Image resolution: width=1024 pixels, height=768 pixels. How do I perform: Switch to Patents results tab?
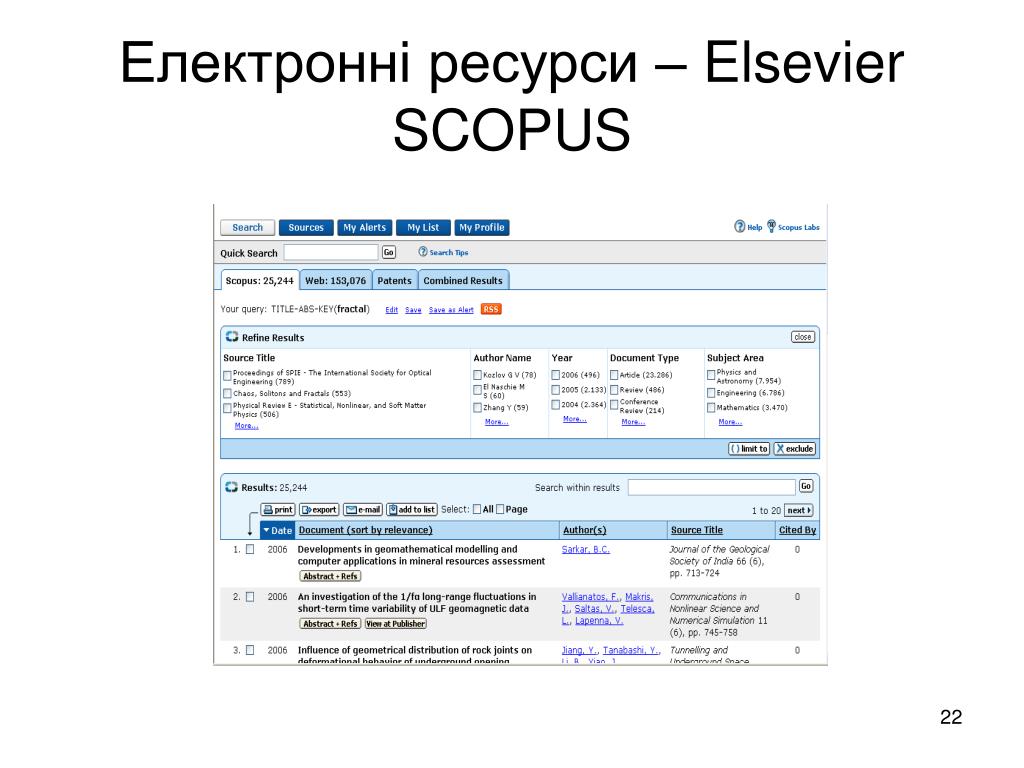394,280
